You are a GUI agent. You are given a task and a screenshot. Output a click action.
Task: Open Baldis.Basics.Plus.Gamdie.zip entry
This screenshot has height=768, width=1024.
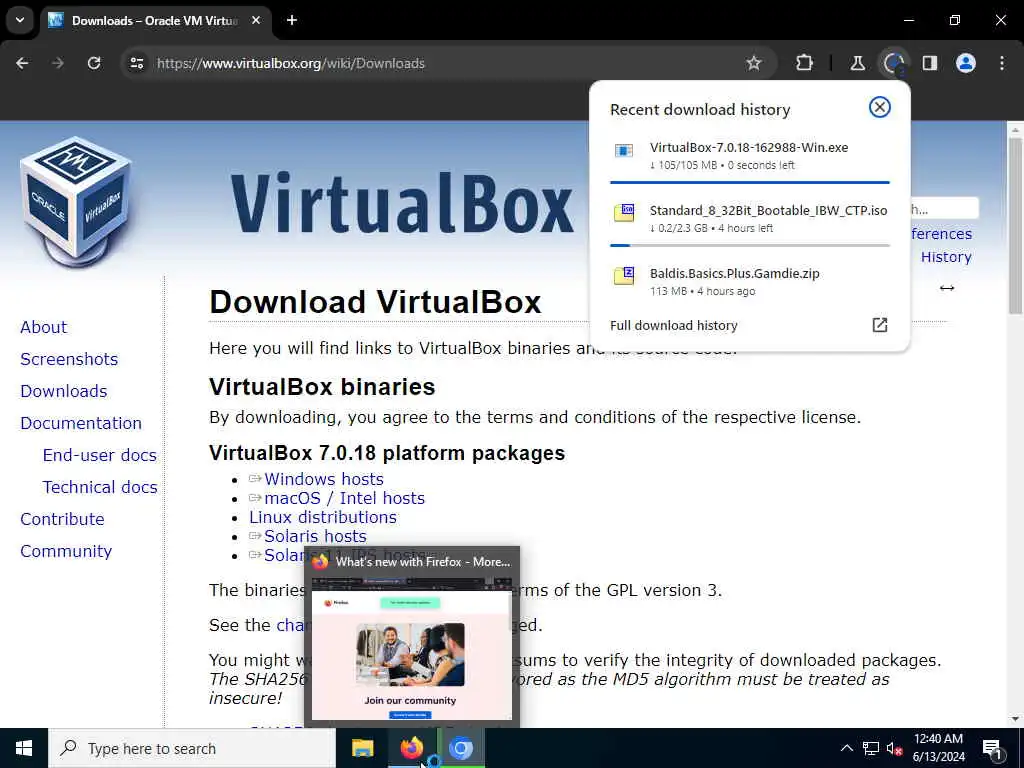750,281
